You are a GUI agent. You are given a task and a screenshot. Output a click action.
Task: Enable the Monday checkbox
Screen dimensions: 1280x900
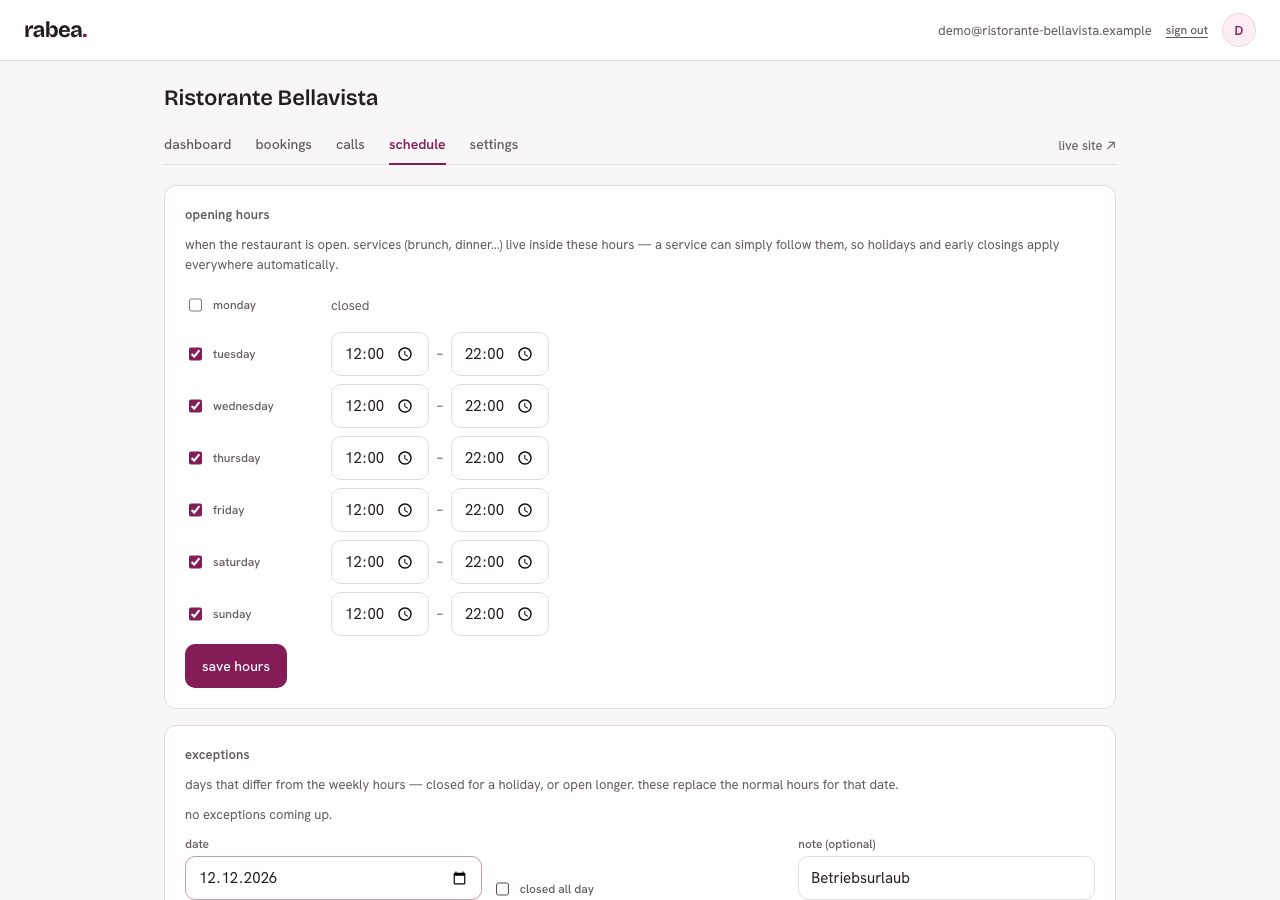[196, 305]
